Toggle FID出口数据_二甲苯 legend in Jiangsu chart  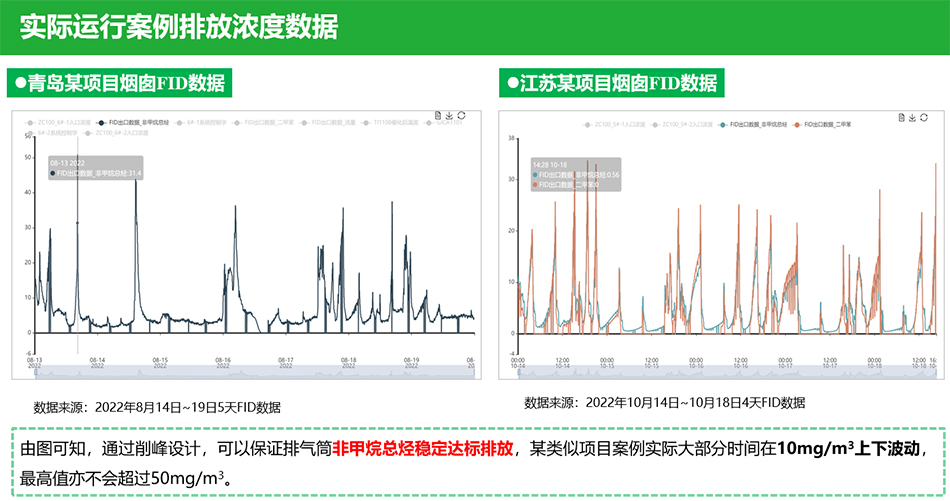click(822, 125)
